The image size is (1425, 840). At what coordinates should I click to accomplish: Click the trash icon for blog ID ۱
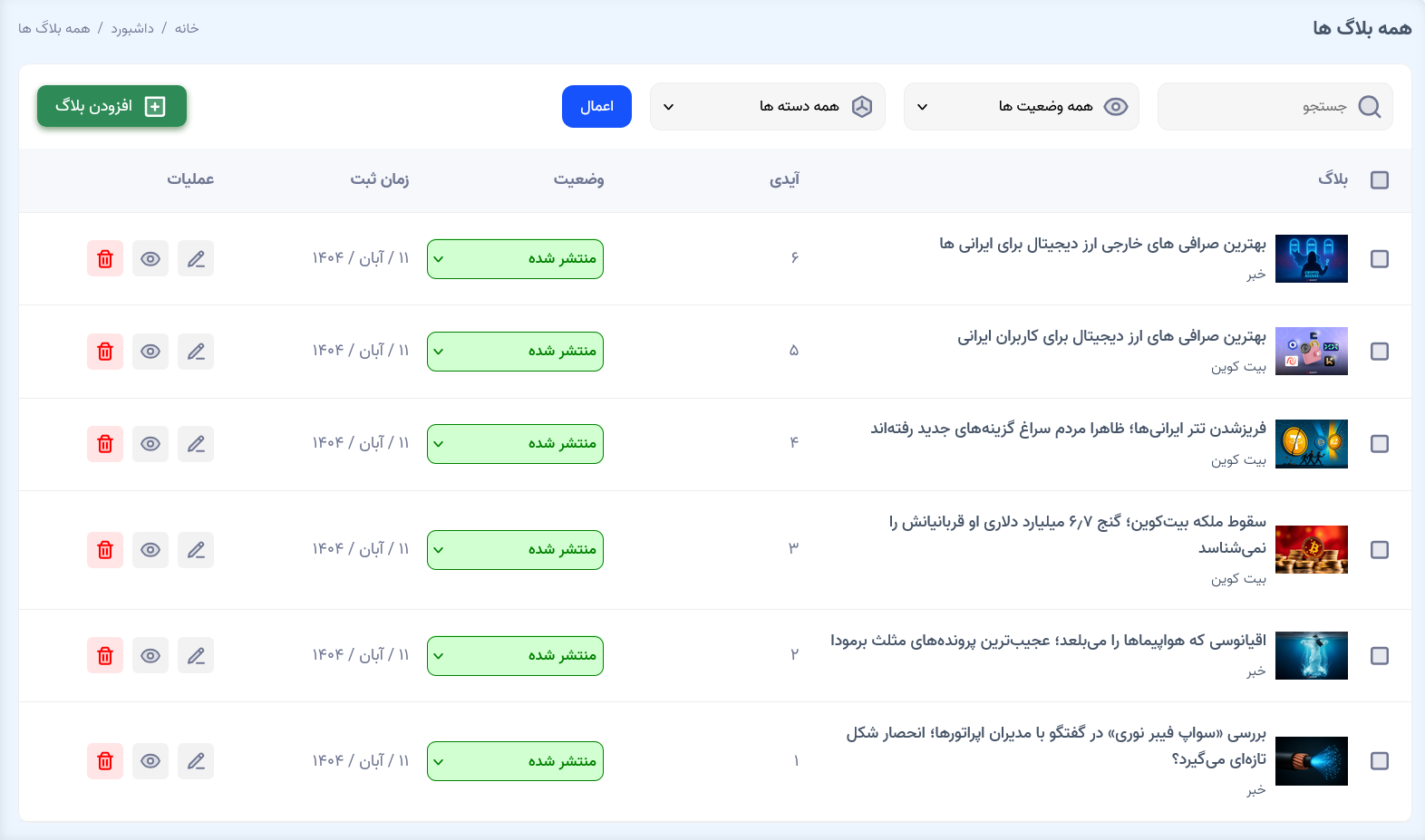coord(105,761)
